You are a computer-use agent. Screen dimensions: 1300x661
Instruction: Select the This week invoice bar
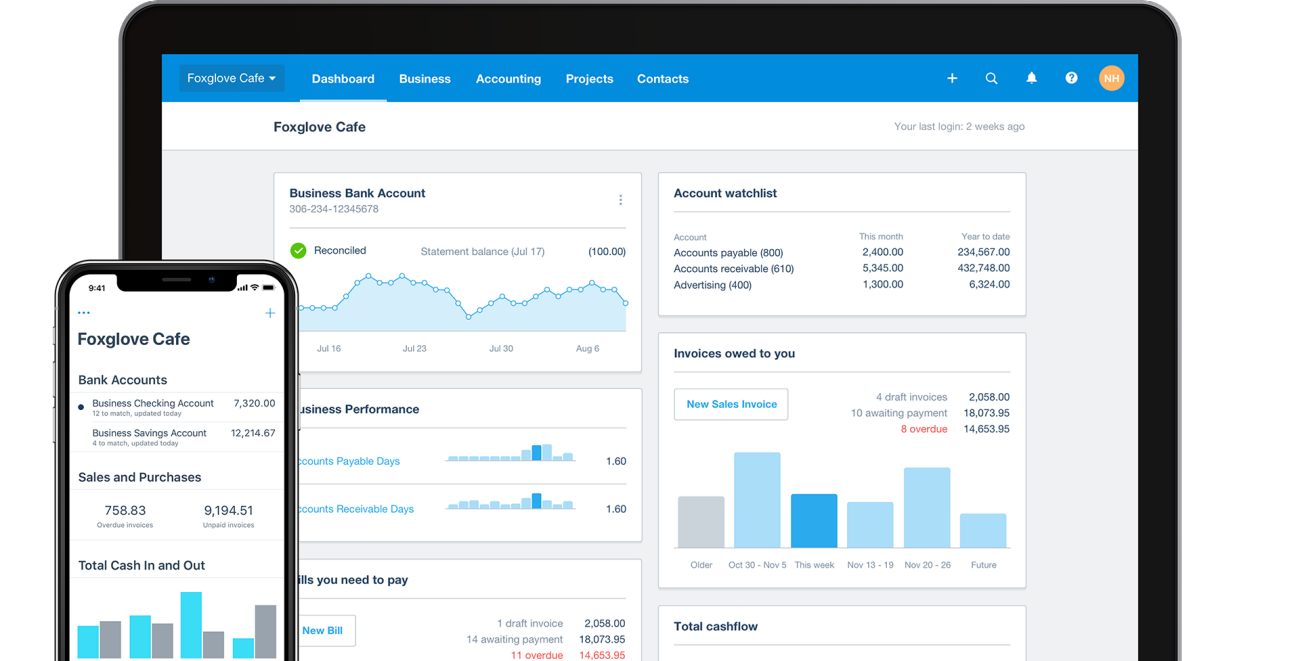pyautogui.click(x=814, y=521)
